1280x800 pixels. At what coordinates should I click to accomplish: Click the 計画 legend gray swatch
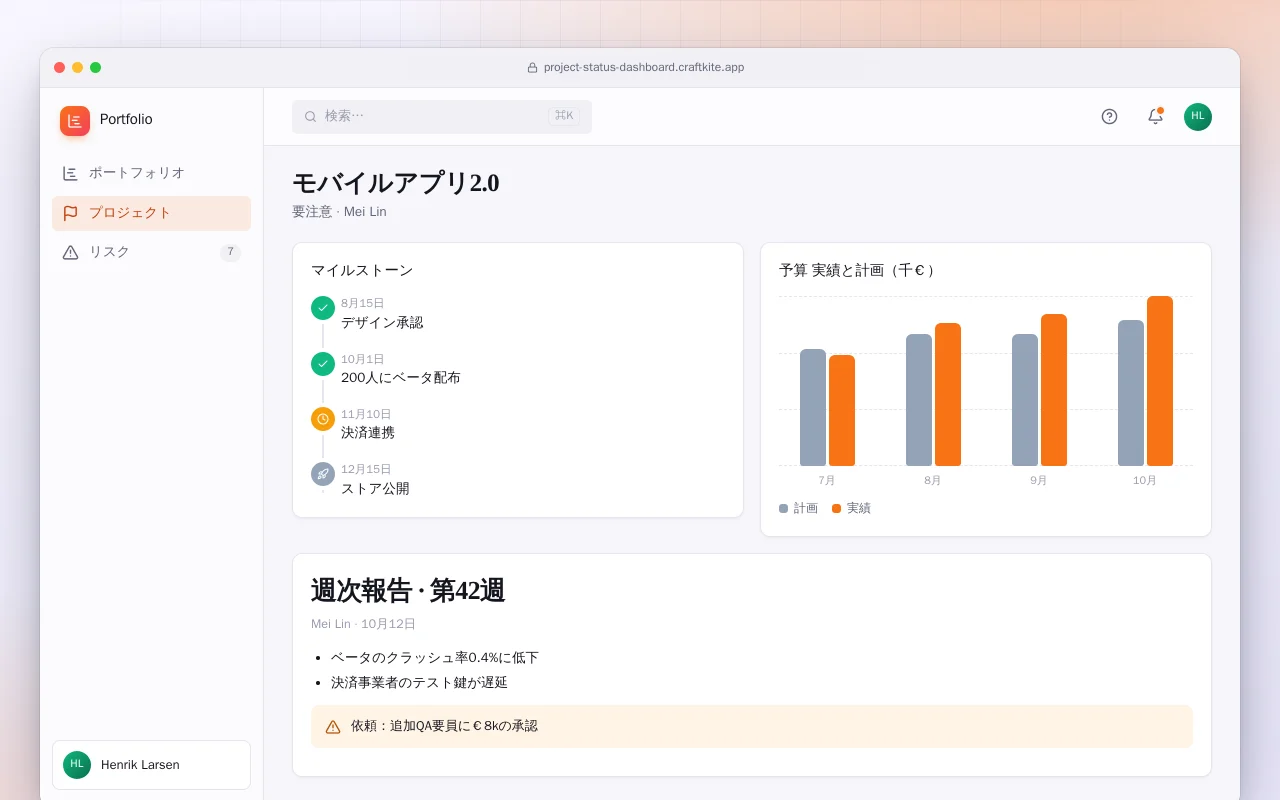783,509
